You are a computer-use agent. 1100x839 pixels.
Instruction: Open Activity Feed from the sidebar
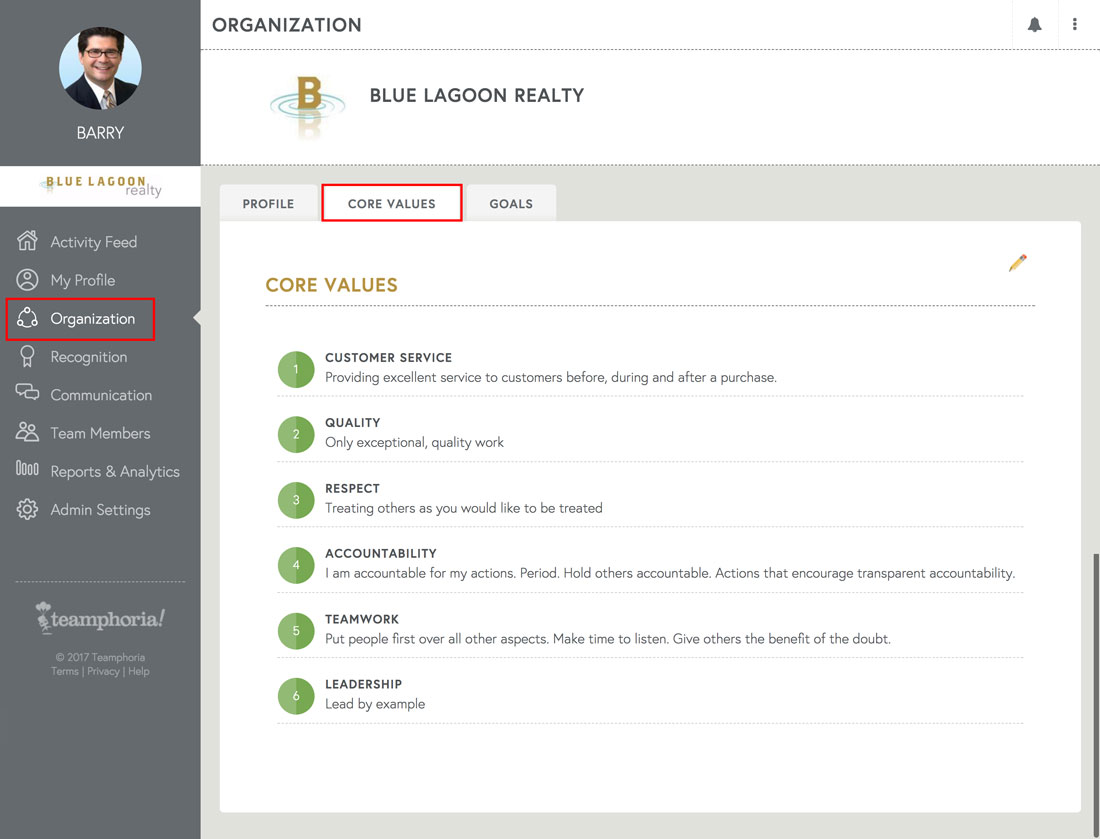coord(93,242)
